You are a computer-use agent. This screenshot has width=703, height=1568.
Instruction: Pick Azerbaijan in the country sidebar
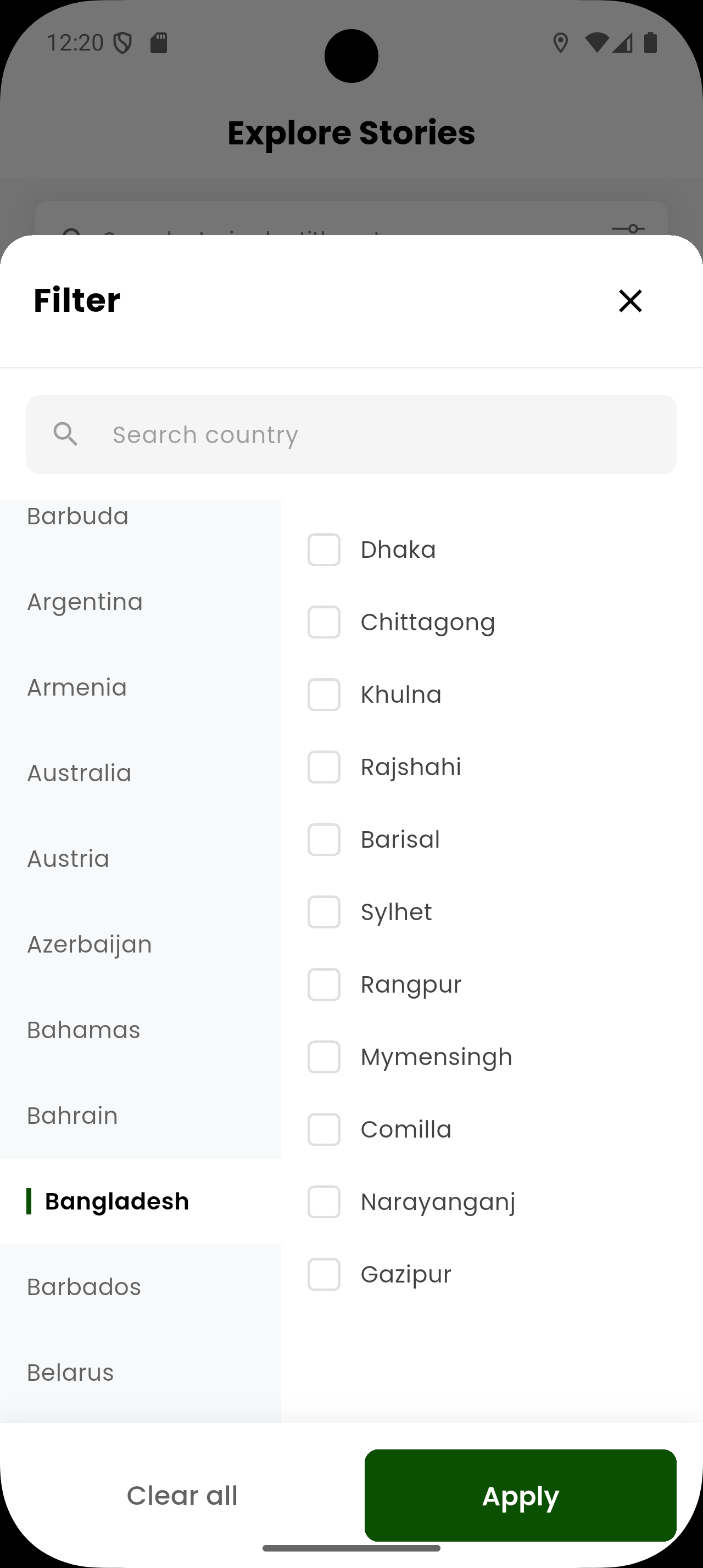(90, 945)
